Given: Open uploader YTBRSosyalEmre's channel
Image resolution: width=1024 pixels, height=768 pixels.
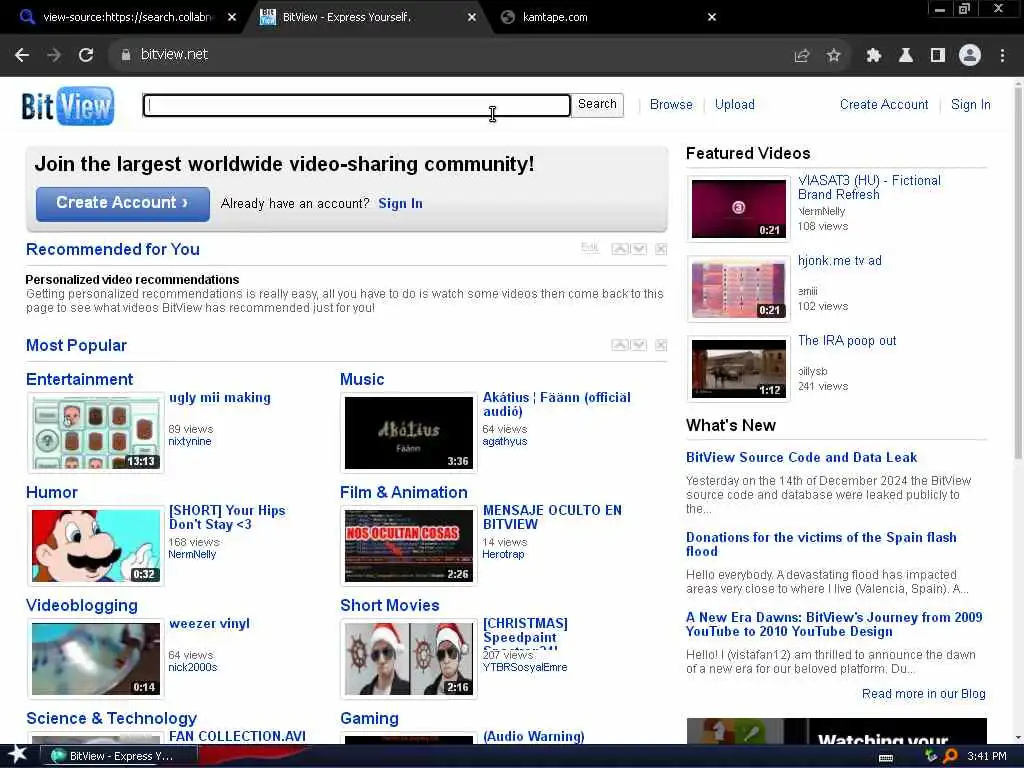Looking at the screenshot, I should tap(524, 667).
